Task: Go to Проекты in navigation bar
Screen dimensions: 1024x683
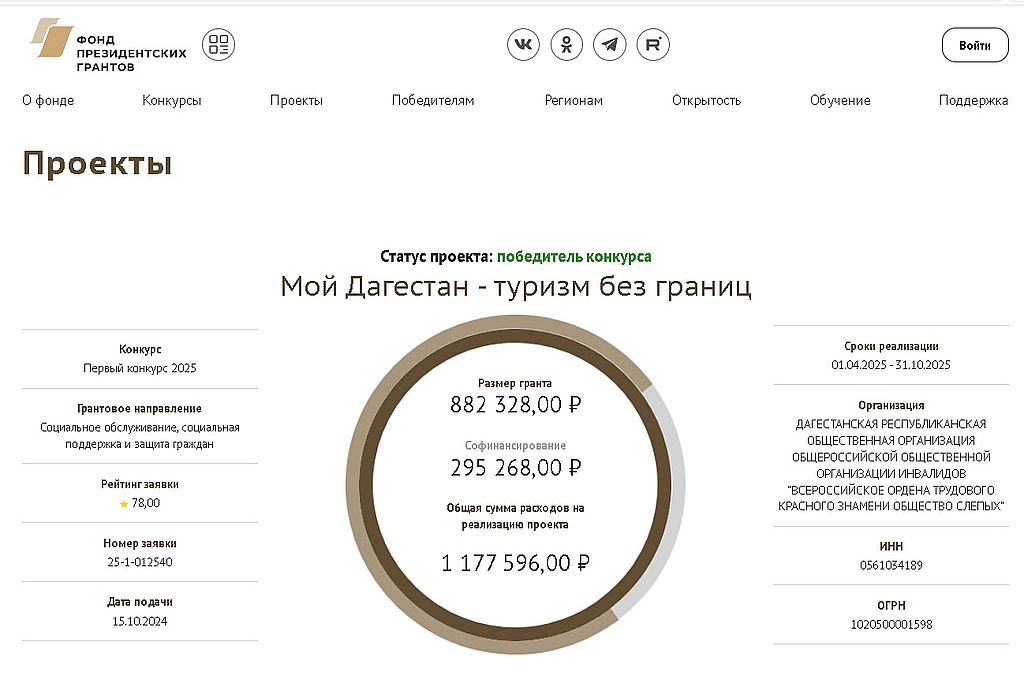Action: coord(296,100)
